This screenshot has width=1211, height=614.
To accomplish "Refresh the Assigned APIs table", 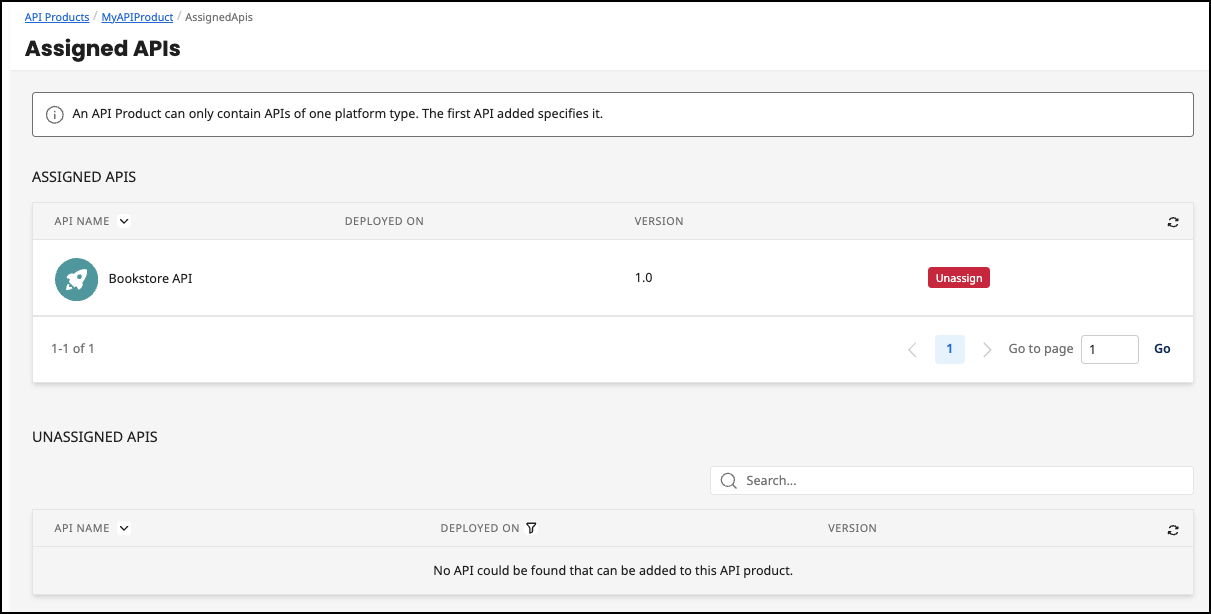I will 1172,221.
